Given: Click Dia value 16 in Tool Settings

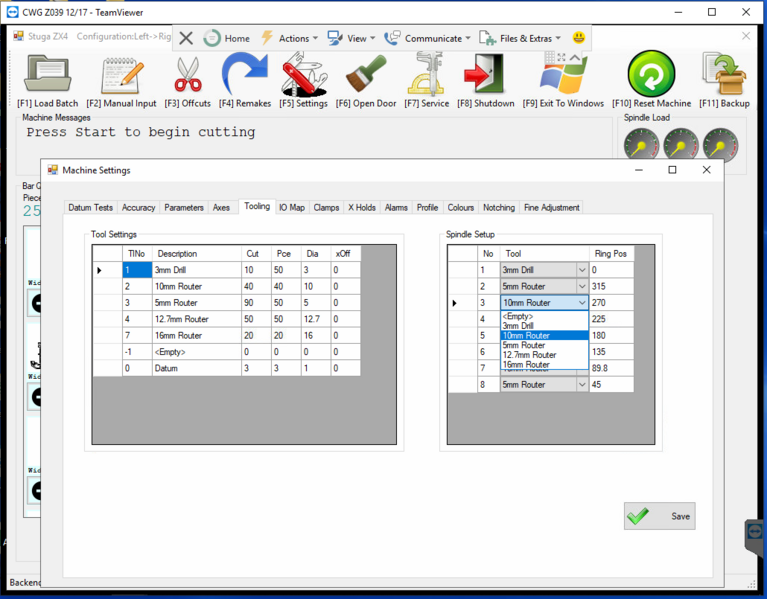Looking at the screenshot, I should click(x=316, y=335).
